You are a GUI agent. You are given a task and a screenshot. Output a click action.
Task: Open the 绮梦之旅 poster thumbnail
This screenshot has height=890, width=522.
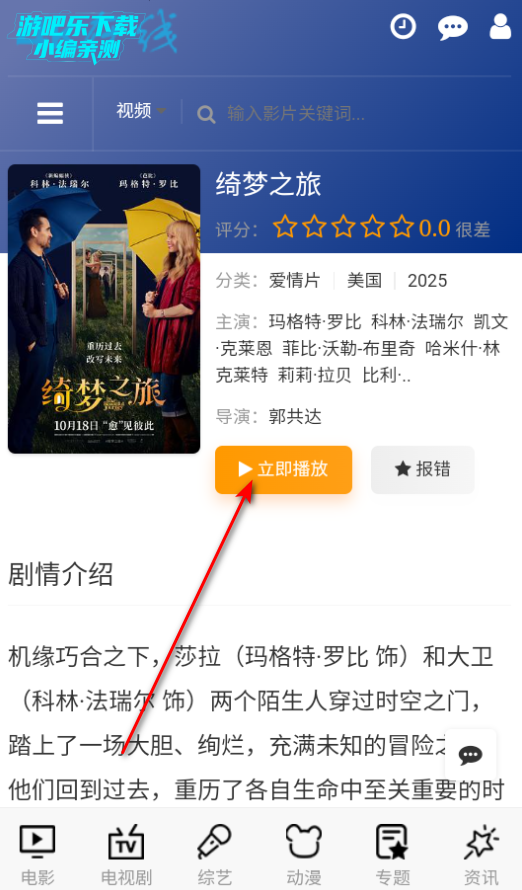[x=104, y=309]
